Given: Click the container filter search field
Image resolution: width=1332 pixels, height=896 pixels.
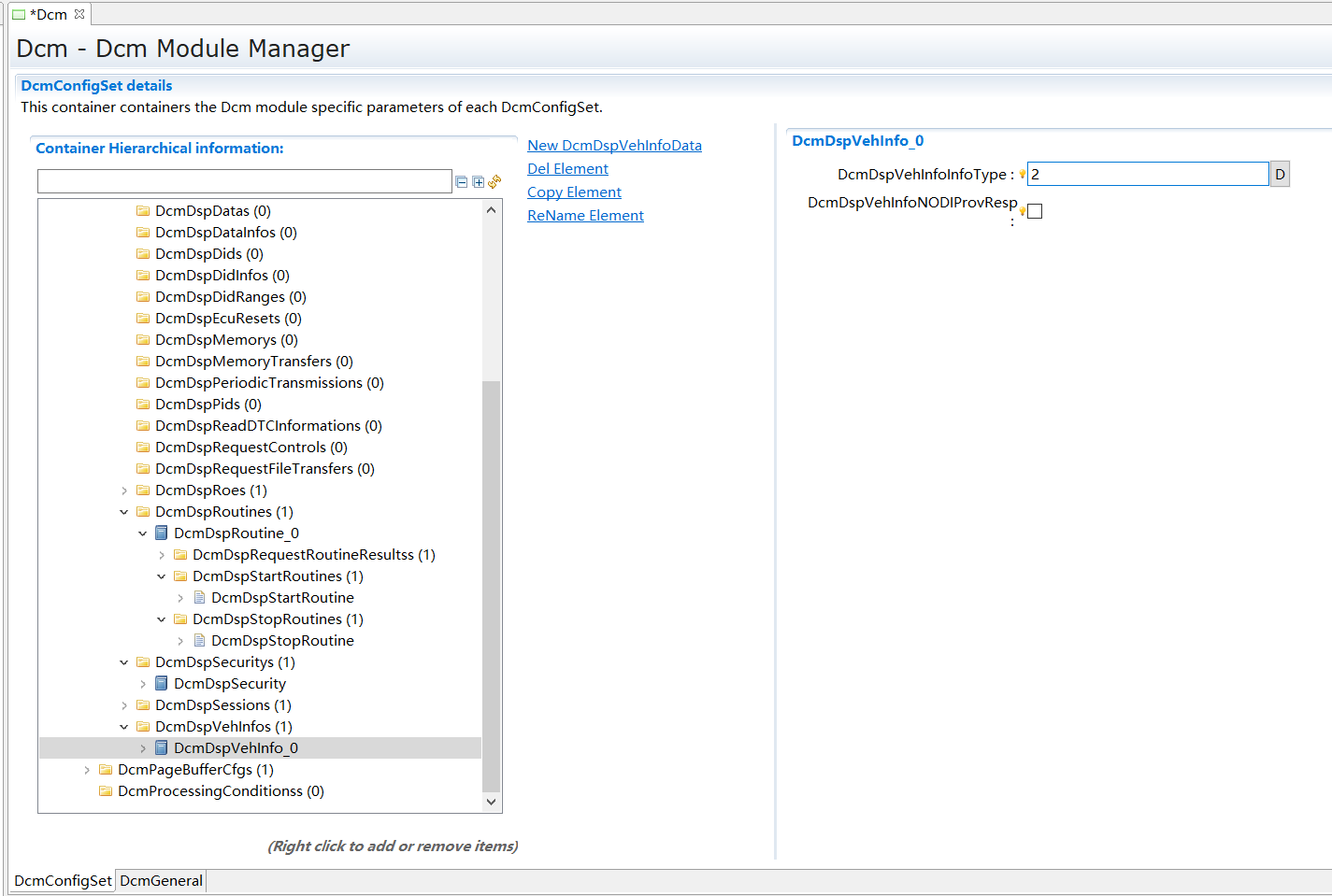Looking at the screenshot, I should pyautogui.click(x=244, y=181).
